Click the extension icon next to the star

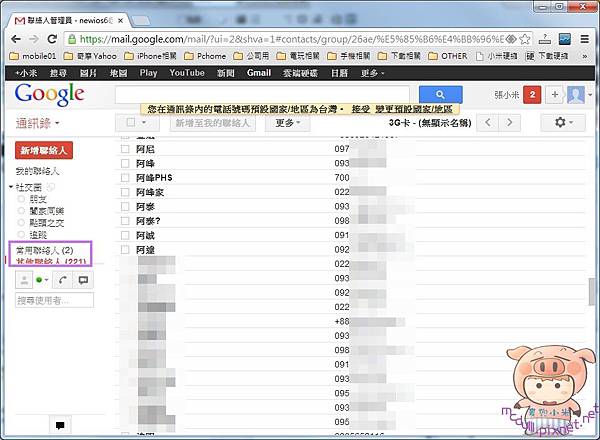545,39
